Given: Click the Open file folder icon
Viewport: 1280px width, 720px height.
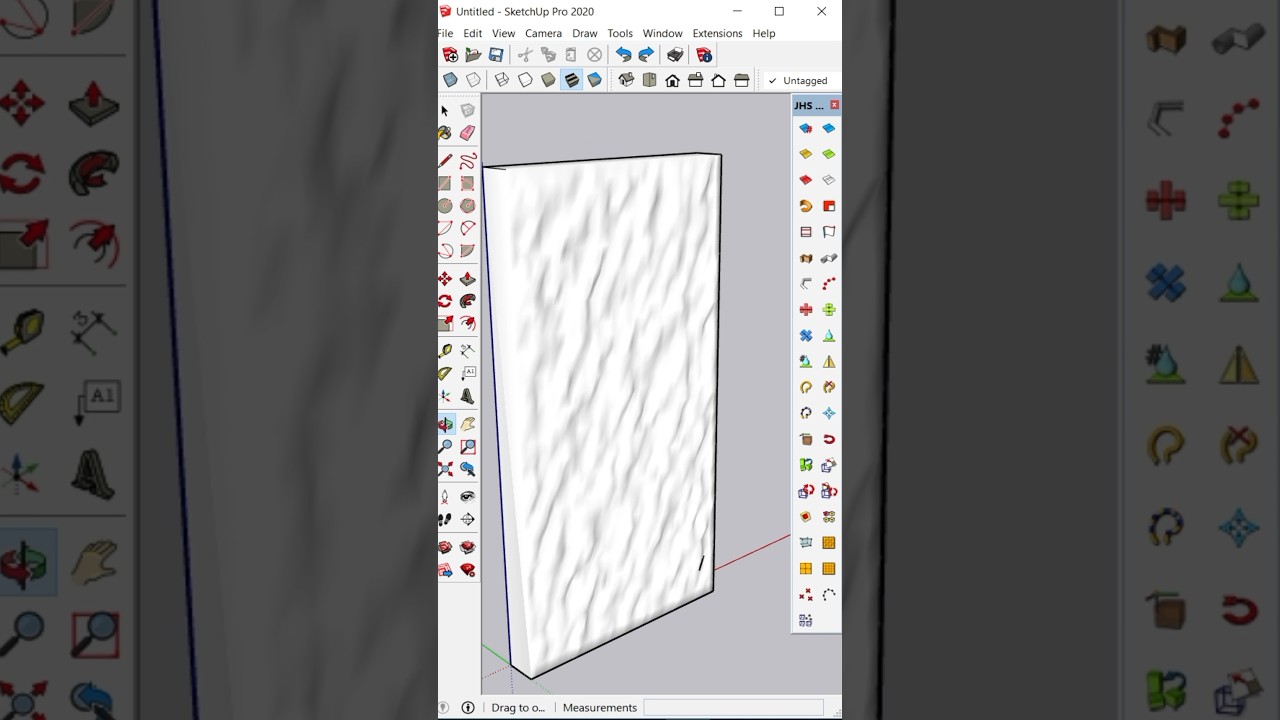Looking at the screenshot, I should (473, 55).
